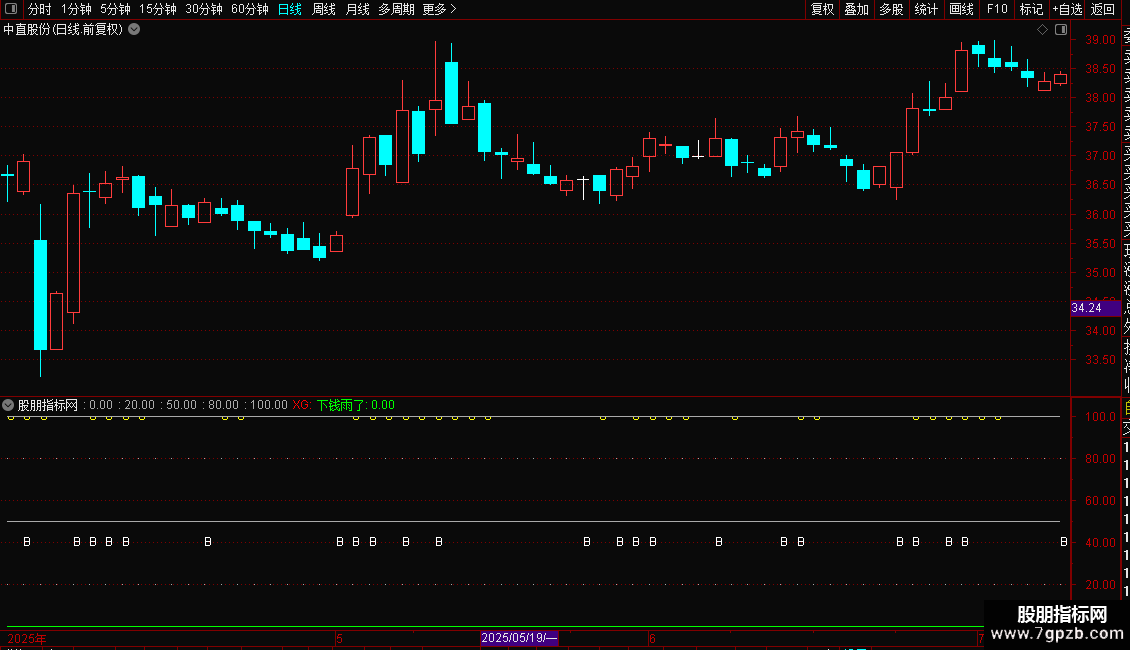Toggle the left sidebar panel icon
1130x650 pixels.
coord(11,9)
